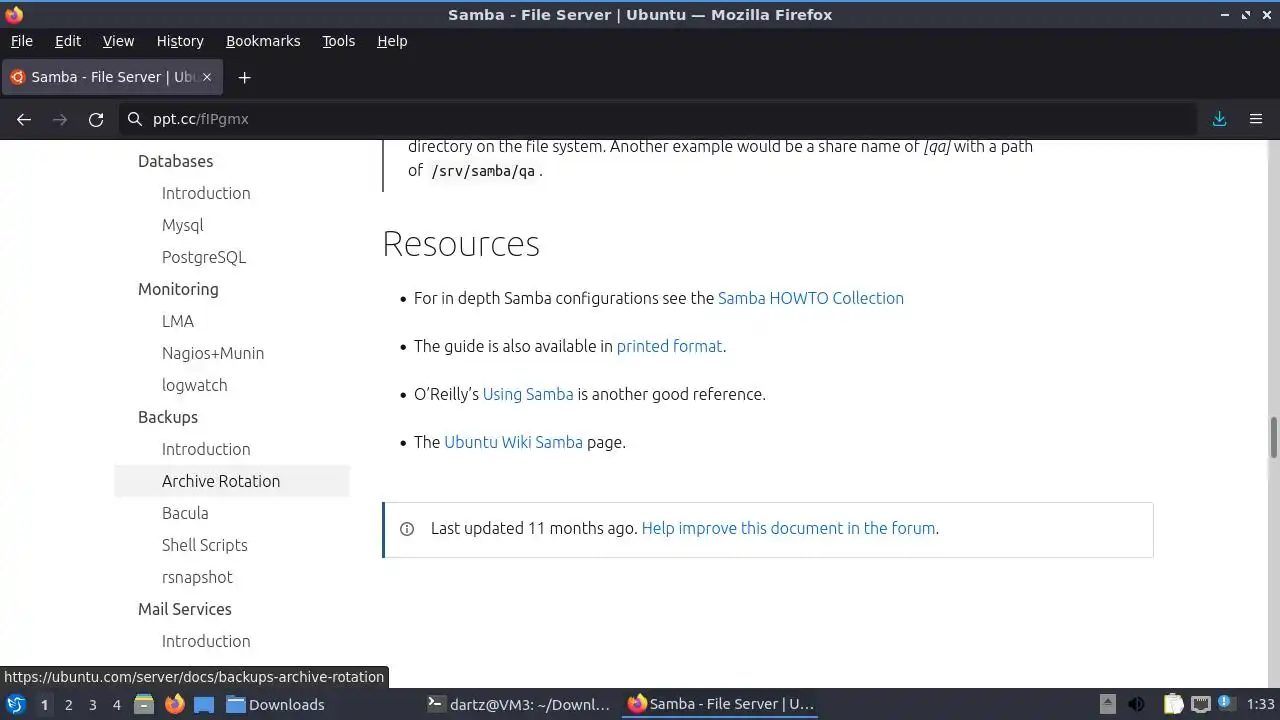This screenshot has height=720, width=1280.
Task: Open the File menu
Action: pyautogui.click(x=21, y=41)
